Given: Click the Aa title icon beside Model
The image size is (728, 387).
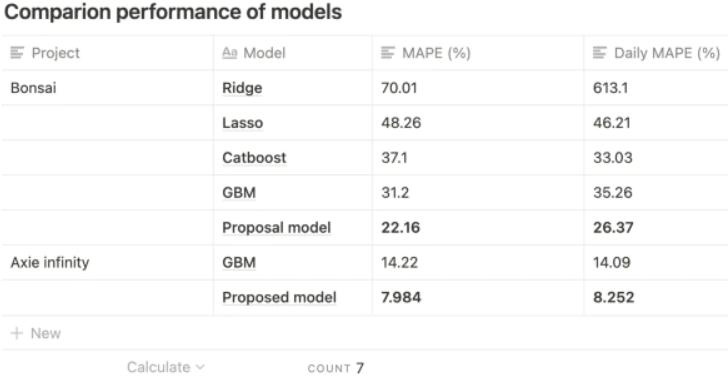Looking at the screenshot, I should pyautogui.click(x=229, y=53).
